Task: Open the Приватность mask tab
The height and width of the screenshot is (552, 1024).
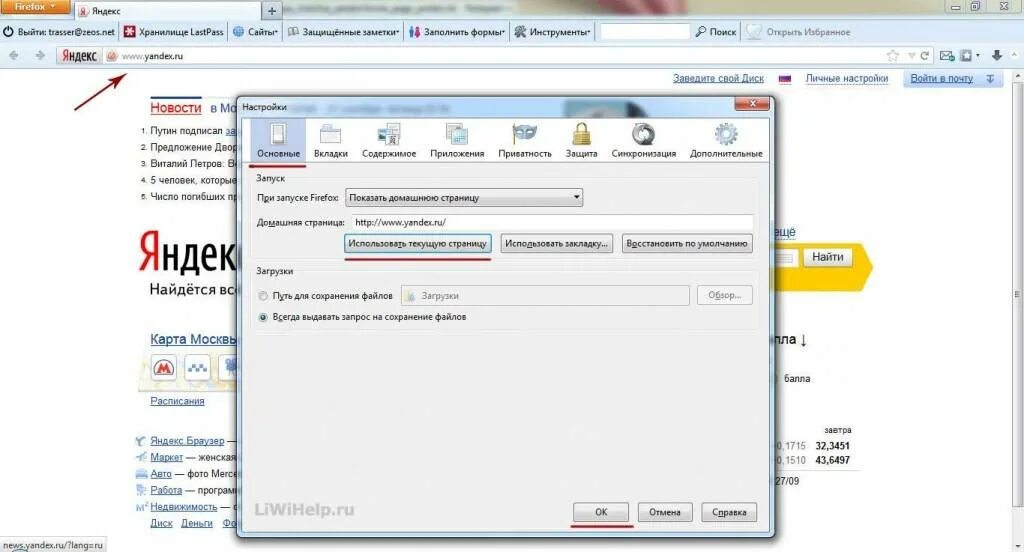Action: pyautogui.click(x=524, y=140)
